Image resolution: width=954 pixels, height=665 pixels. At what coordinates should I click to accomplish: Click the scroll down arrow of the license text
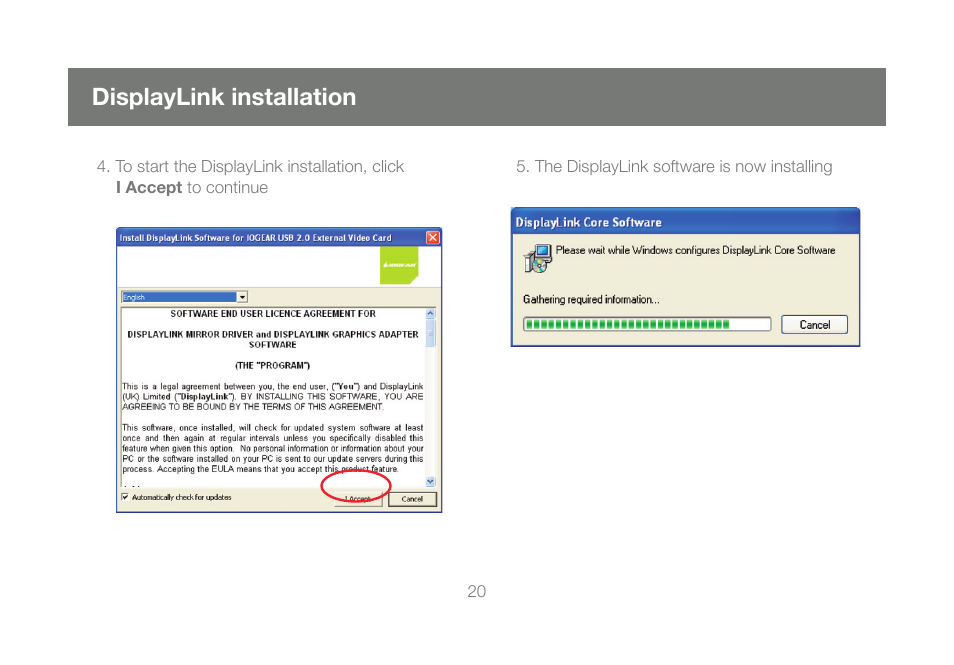431,481
